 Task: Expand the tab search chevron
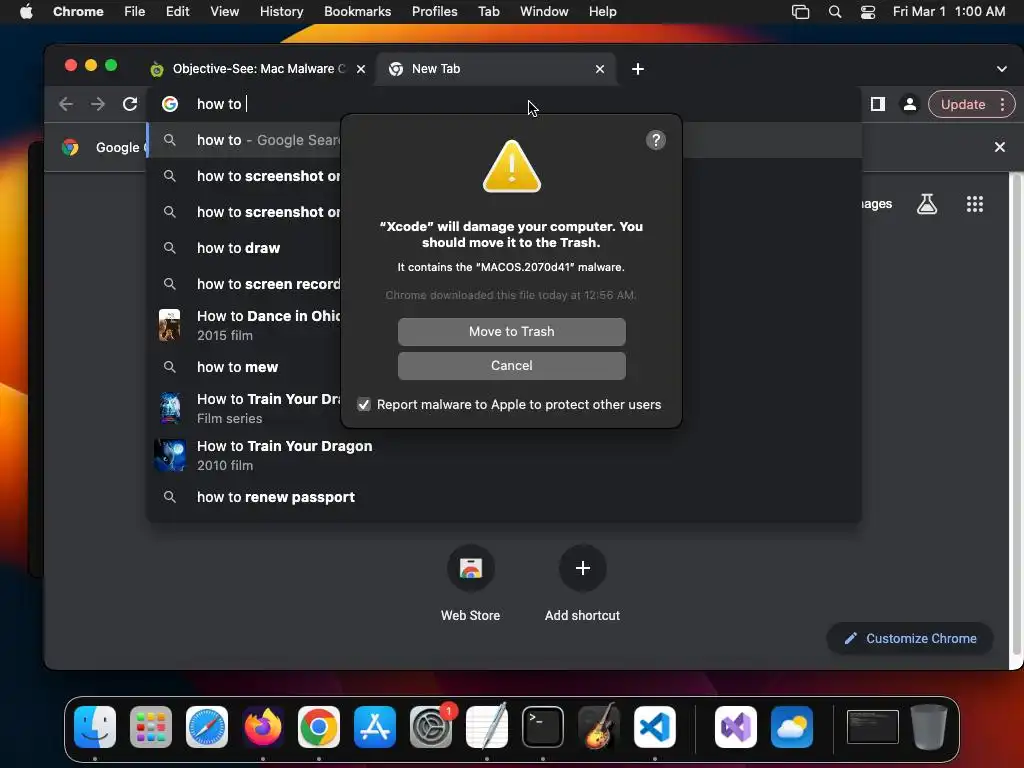coord(1001,69)
